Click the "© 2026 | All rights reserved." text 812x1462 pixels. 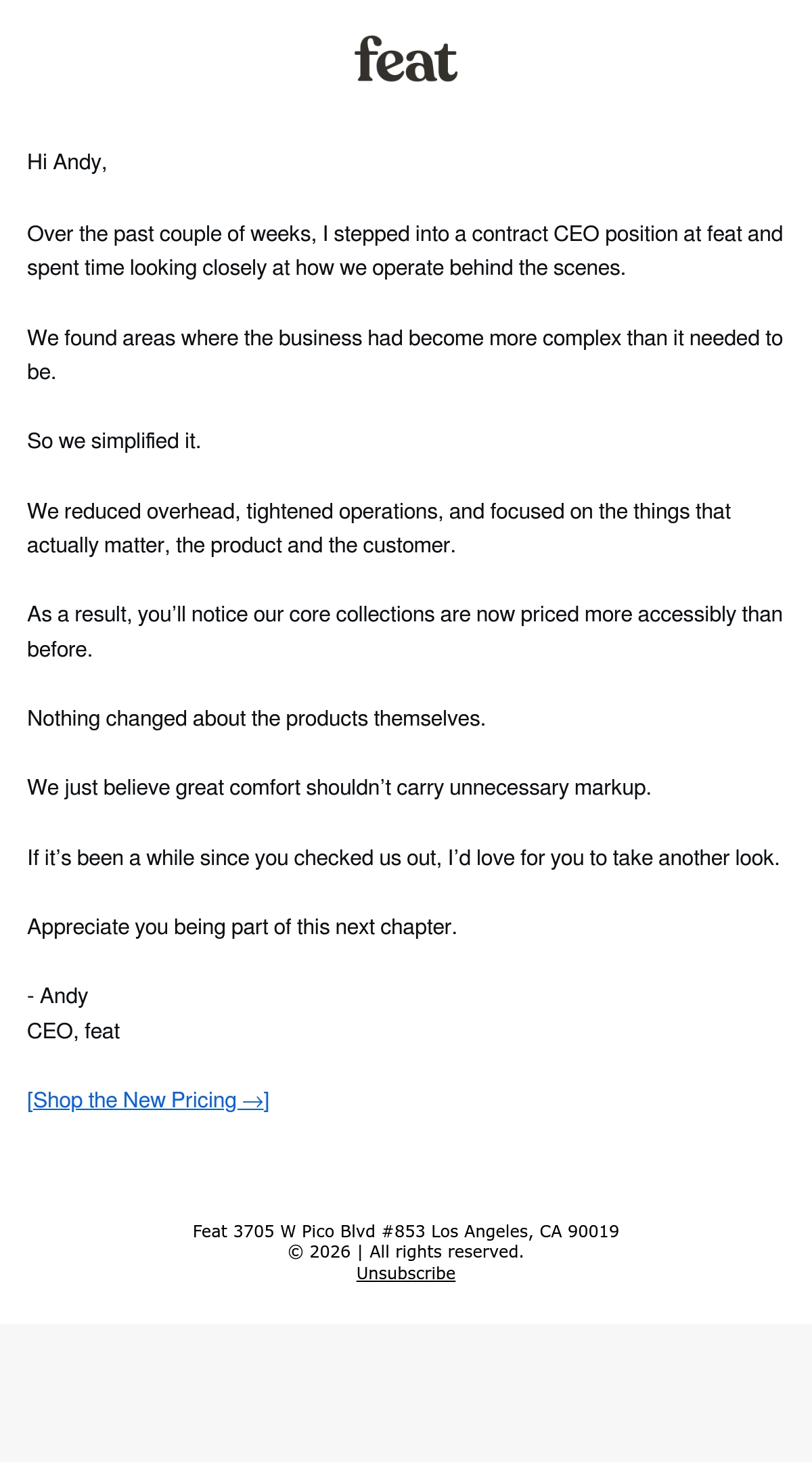tap(406, 1252)
